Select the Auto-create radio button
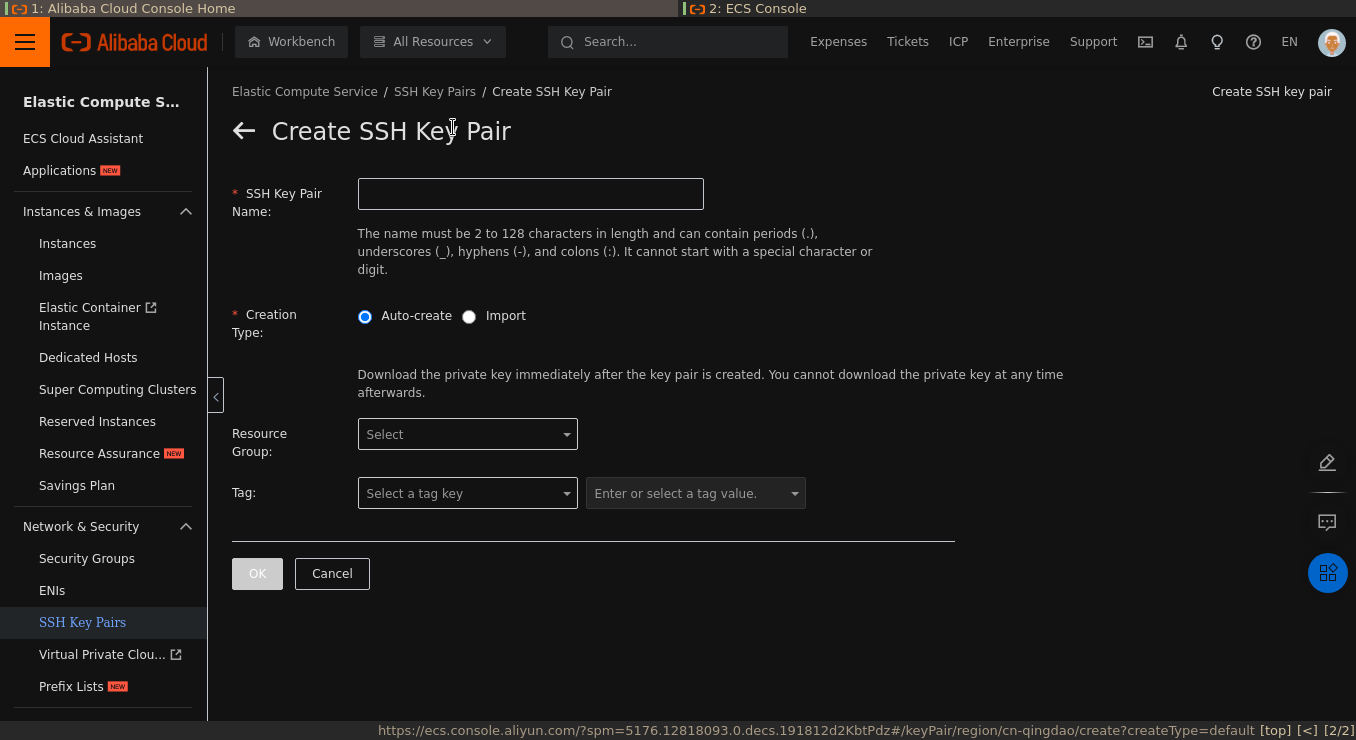Image resolution: width=1356 pixels, height=740 pixels. coord(365,316)
